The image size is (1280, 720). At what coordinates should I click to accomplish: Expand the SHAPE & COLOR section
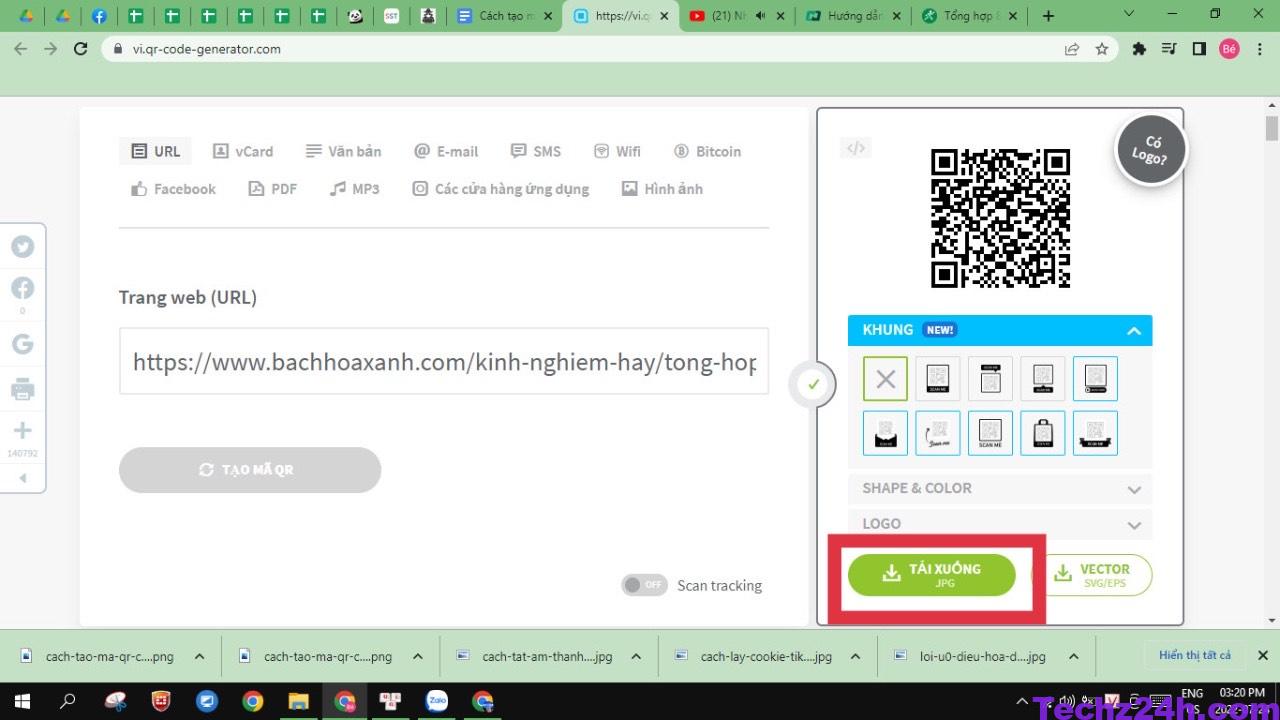click(x=1000, y=489)
